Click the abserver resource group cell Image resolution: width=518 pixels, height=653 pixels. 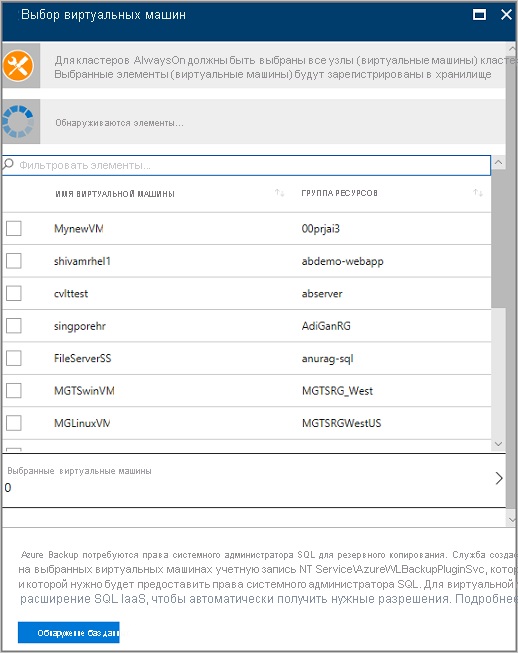[x=322, y=294]
